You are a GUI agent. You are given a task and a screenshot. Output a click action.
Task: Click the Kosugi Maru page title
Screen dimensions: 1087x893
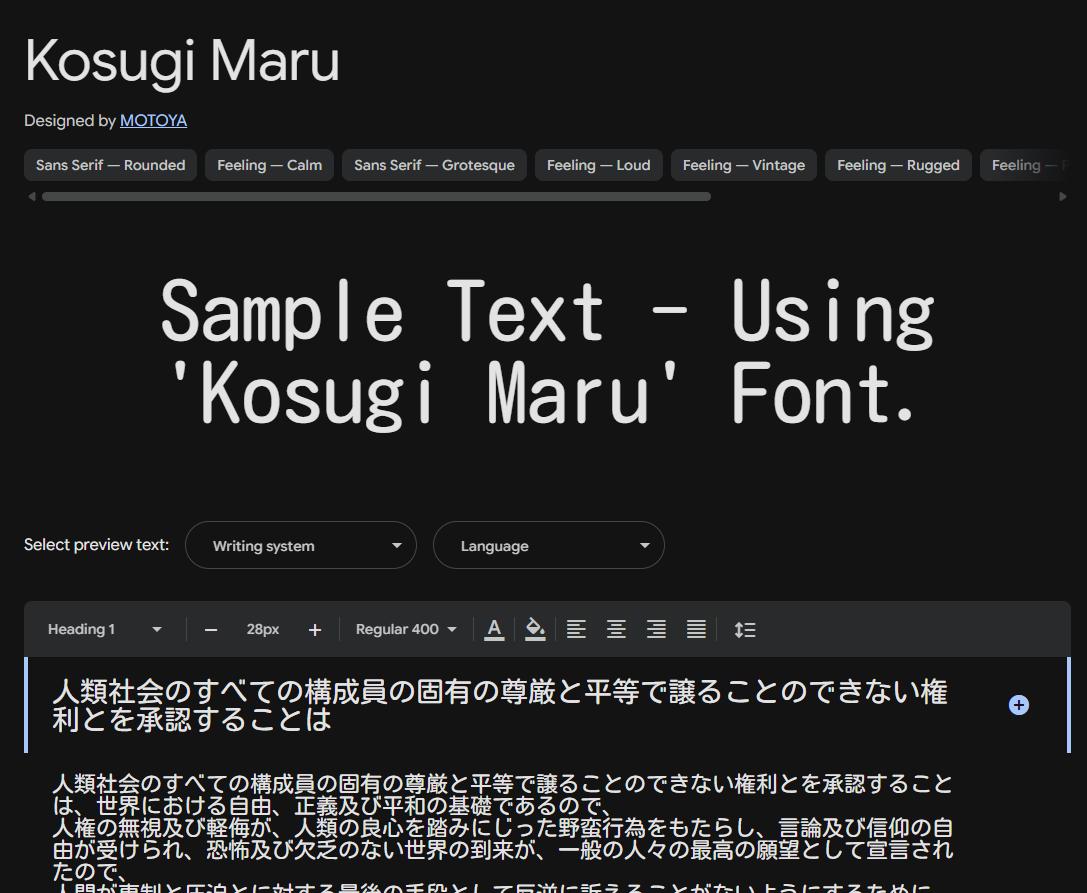click(182, 62)
